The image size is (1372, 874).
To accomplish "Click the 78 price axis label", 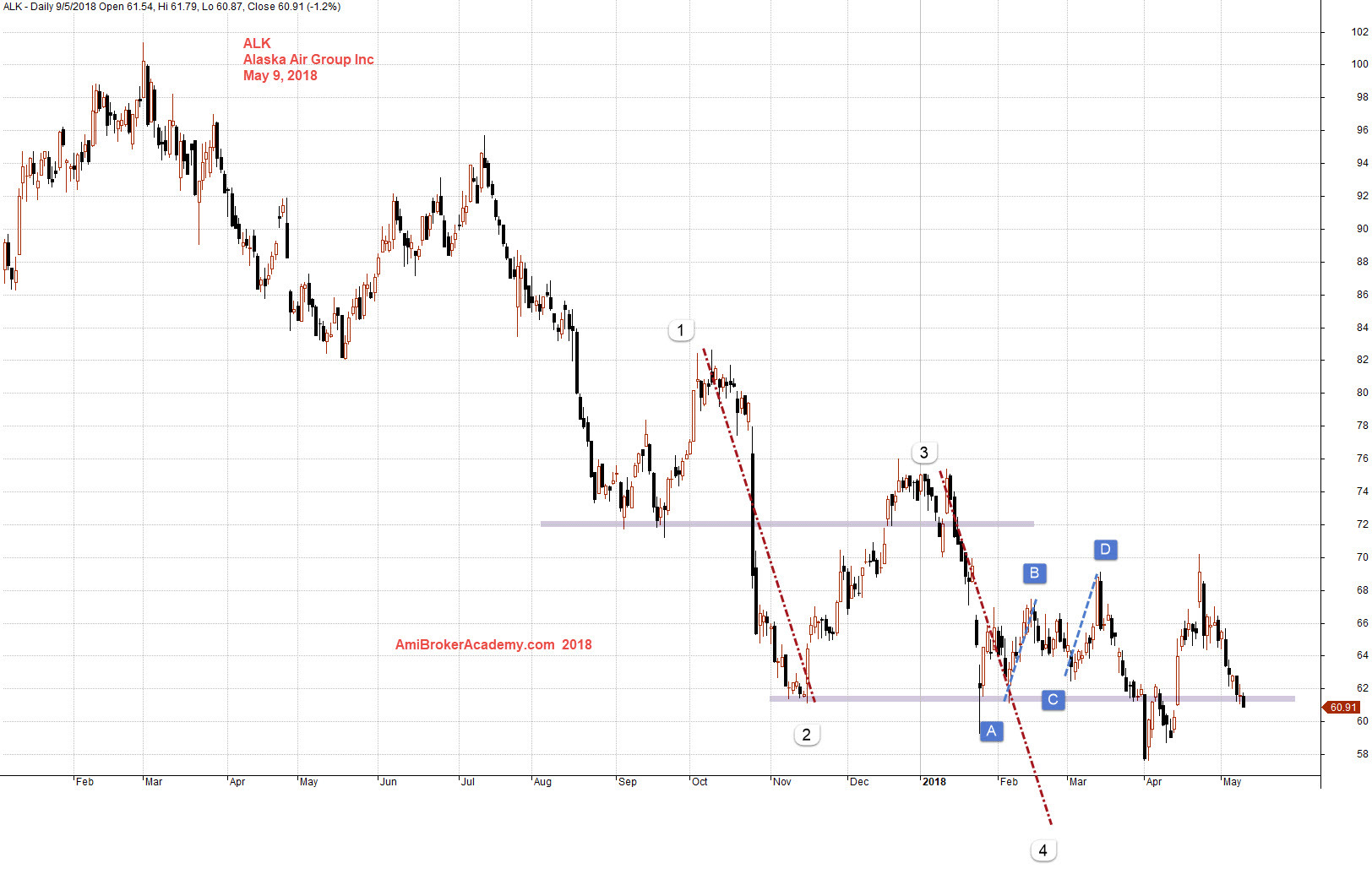I will 1363,426.
